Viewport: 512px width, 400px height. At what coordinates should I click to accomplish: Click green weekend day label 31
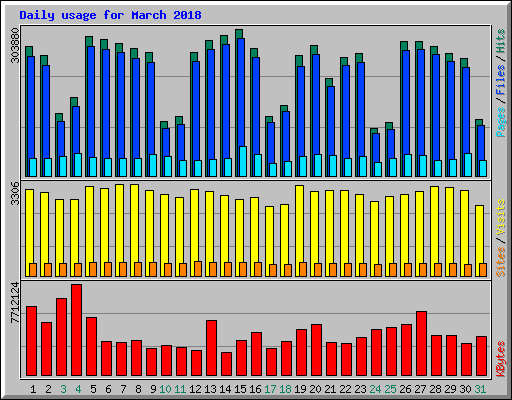(480, 389)
